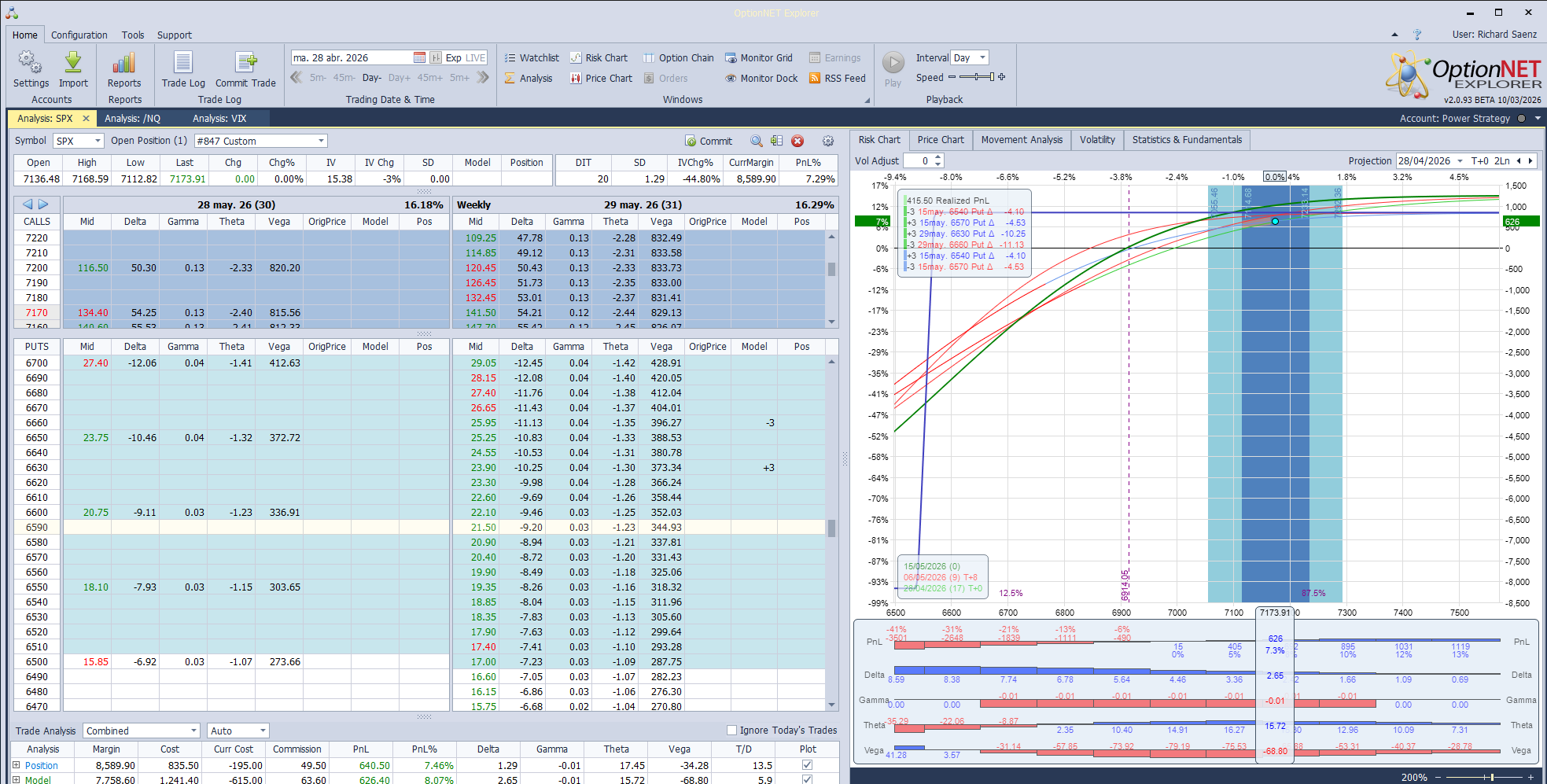Click the Commit Trade icon
1547x784 pixels.
point(245,63)
